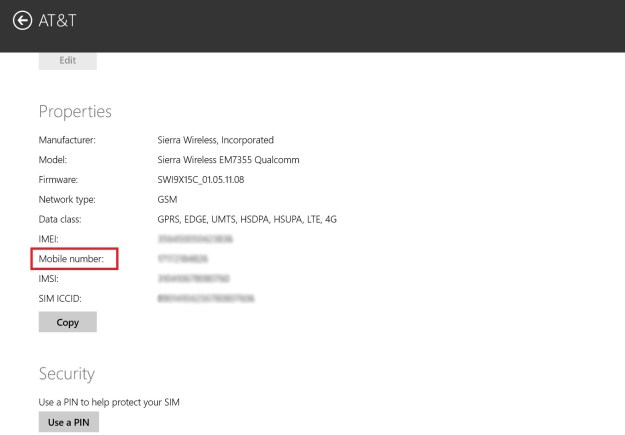Click the blurred IMEI value
Viewport: 625px width, 435px height.
coord(195,239)
